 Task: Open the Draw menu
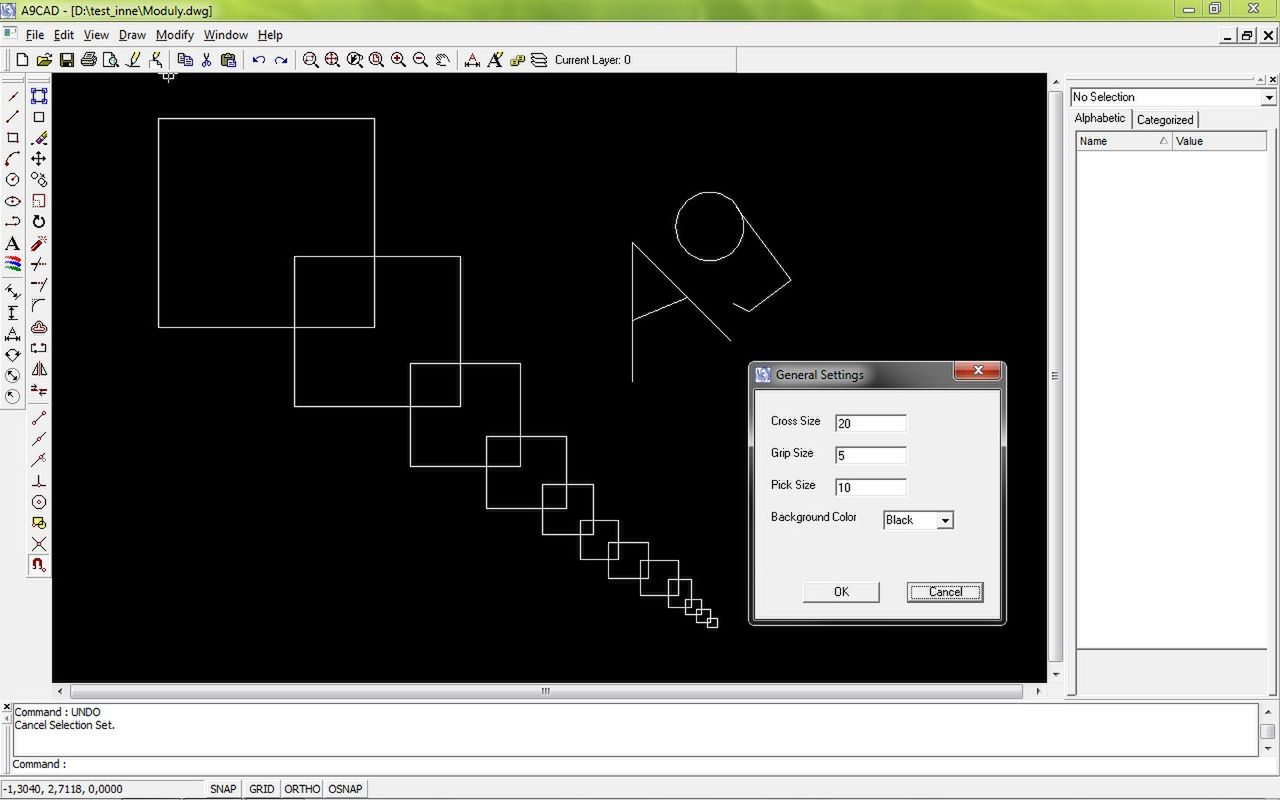(x=132, y=35)
